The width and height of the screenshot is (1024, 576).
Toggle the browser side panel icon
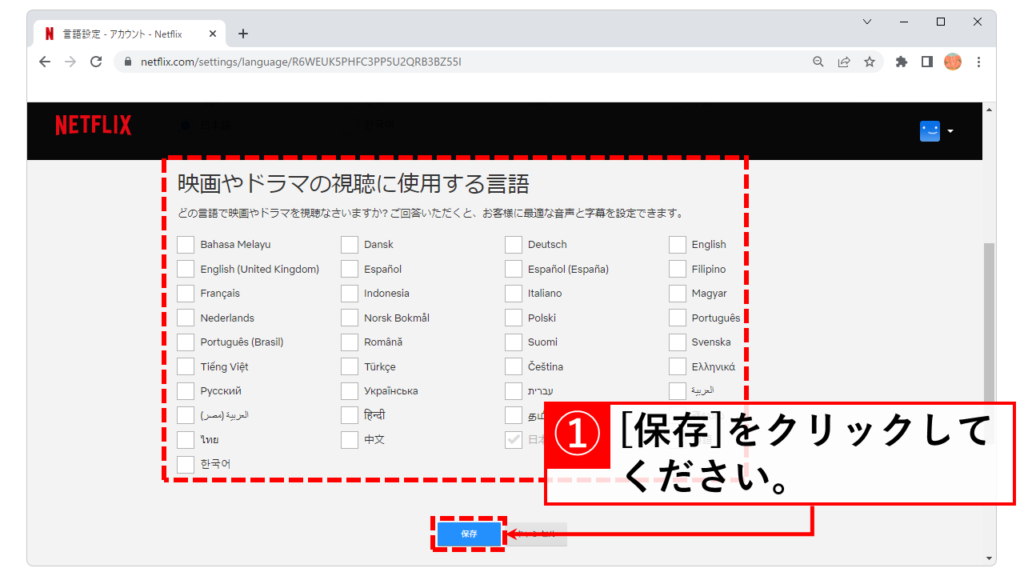click(927, 62)
